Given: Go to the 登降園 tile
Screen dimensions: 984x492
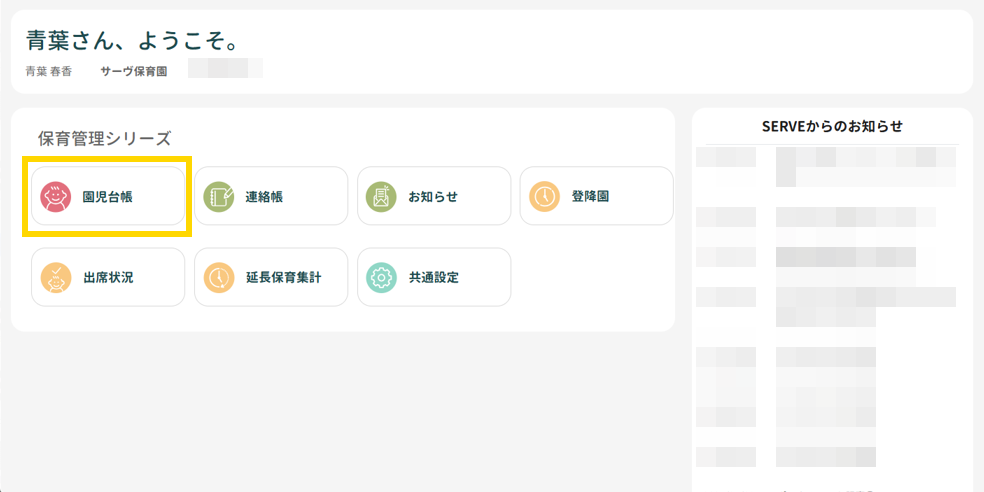Looking at the screenshot, I should 596,197.
